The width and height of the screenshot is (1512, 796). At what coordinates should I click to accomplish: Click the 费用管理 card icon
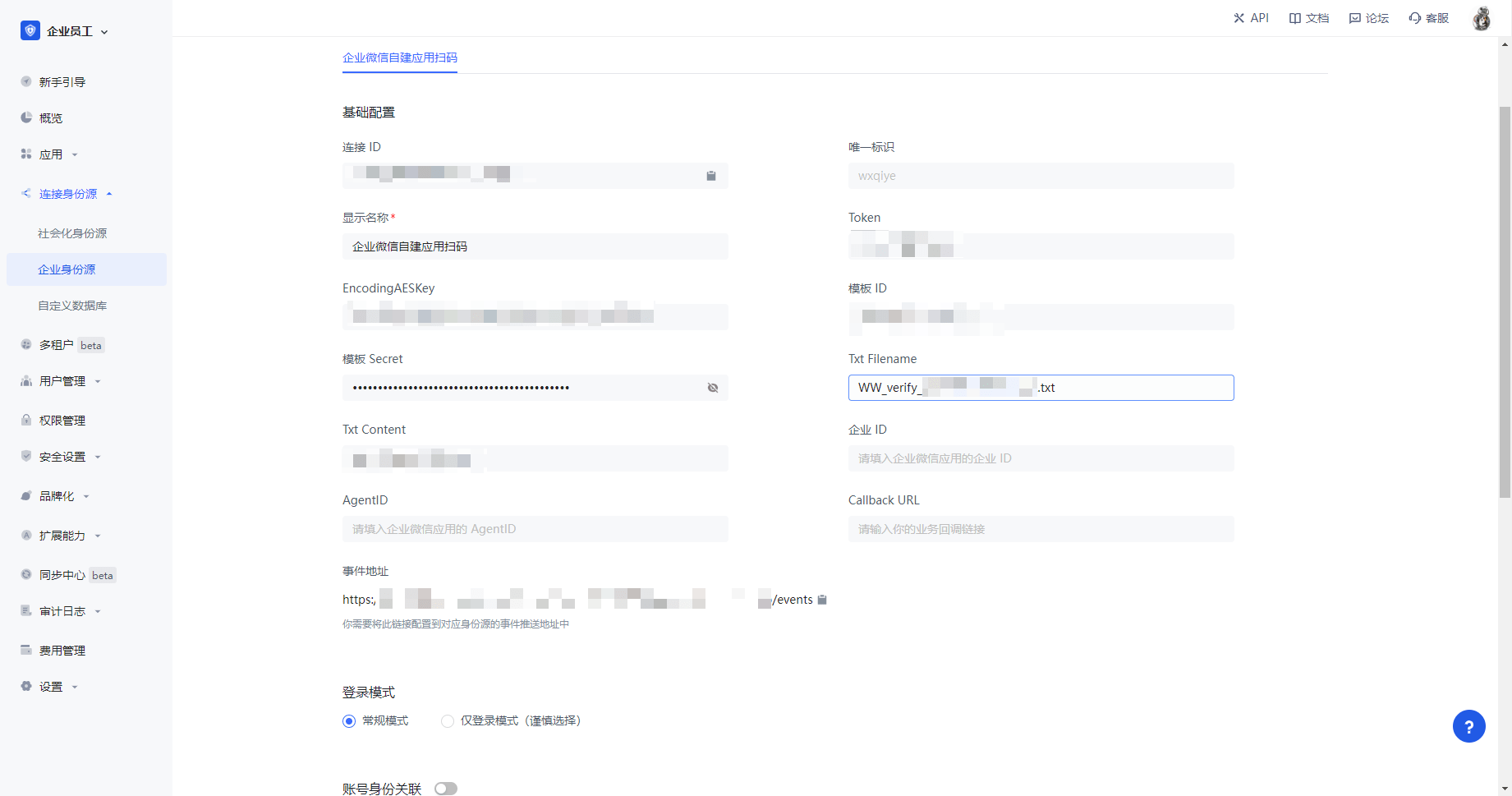click(x=26, y=651)
